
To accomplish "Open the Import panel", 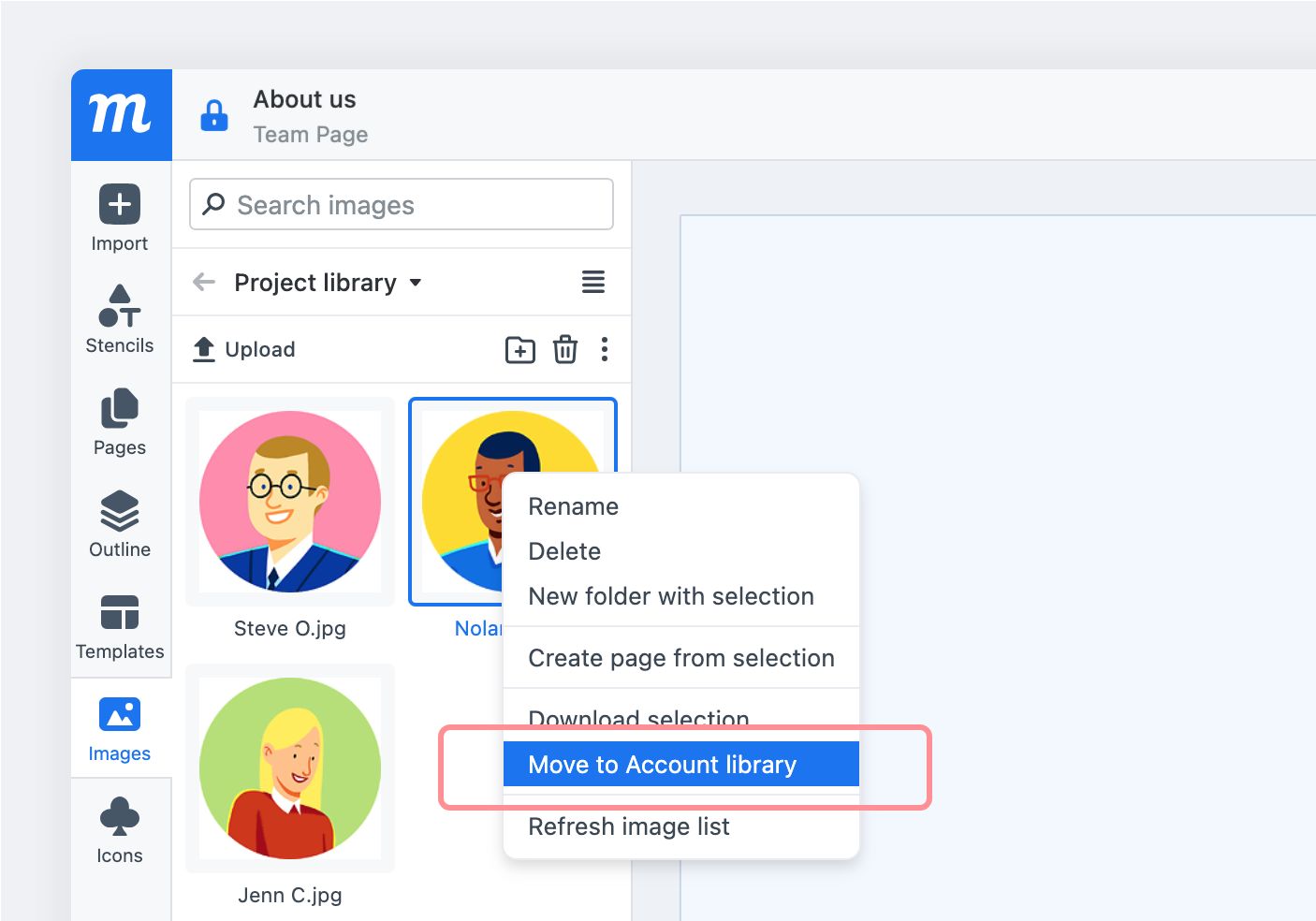I will tap(120, 218).
